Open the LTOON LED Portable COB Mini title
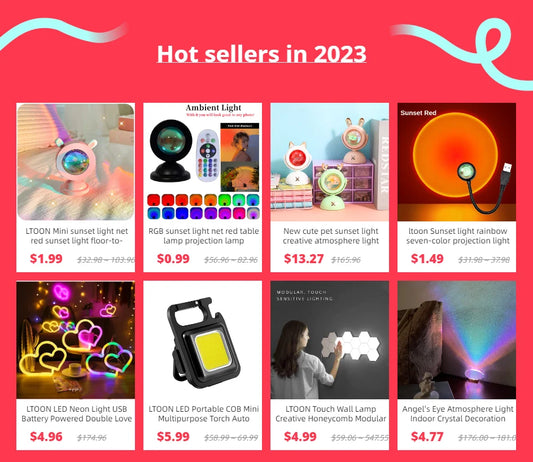 [204, 414]
